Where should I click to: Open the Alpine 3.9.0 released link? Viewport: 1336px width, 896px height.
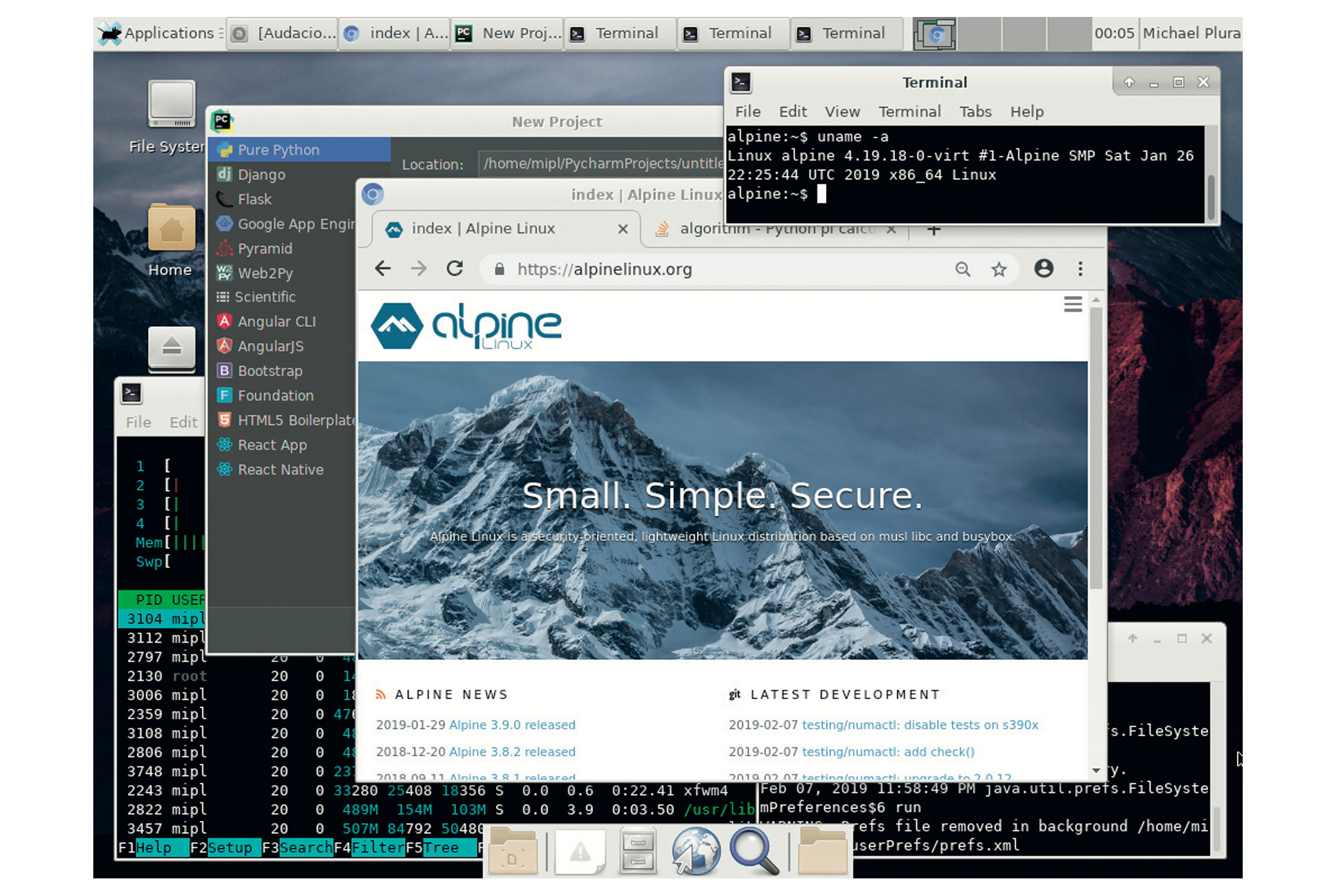click(512, 724)
